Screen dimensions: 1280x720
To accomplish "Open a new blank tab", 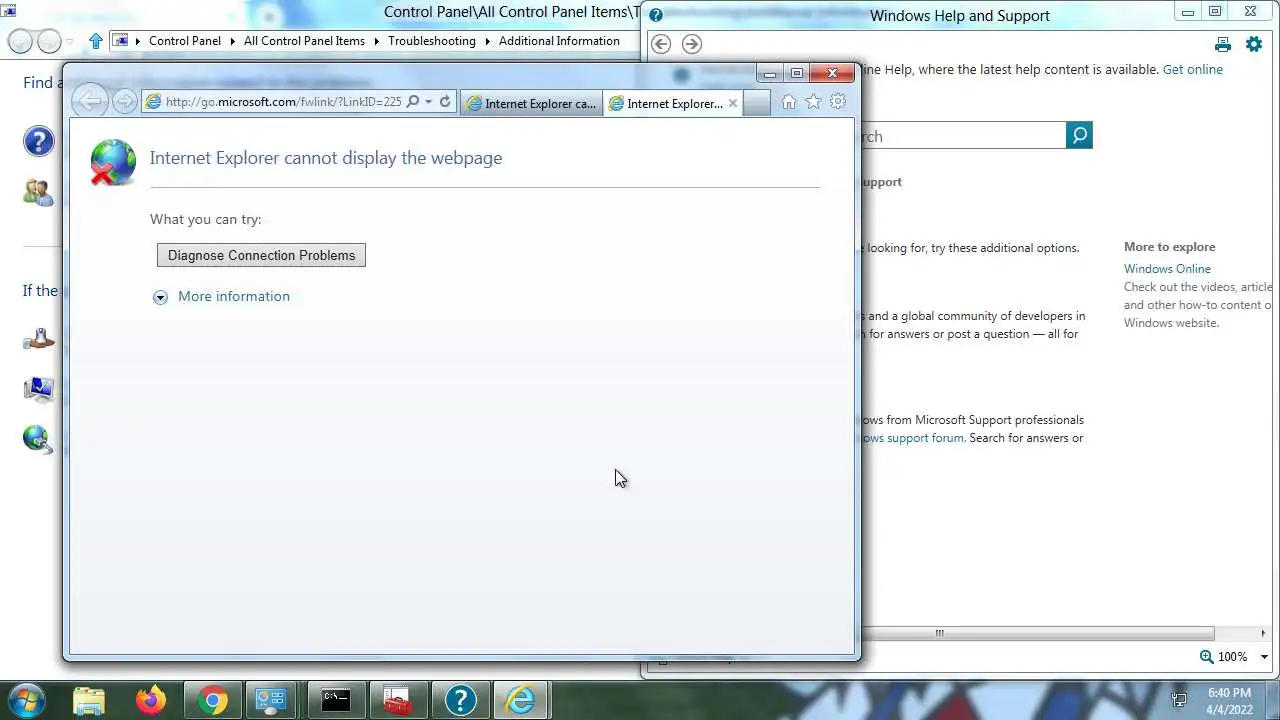I will point(757,103).
